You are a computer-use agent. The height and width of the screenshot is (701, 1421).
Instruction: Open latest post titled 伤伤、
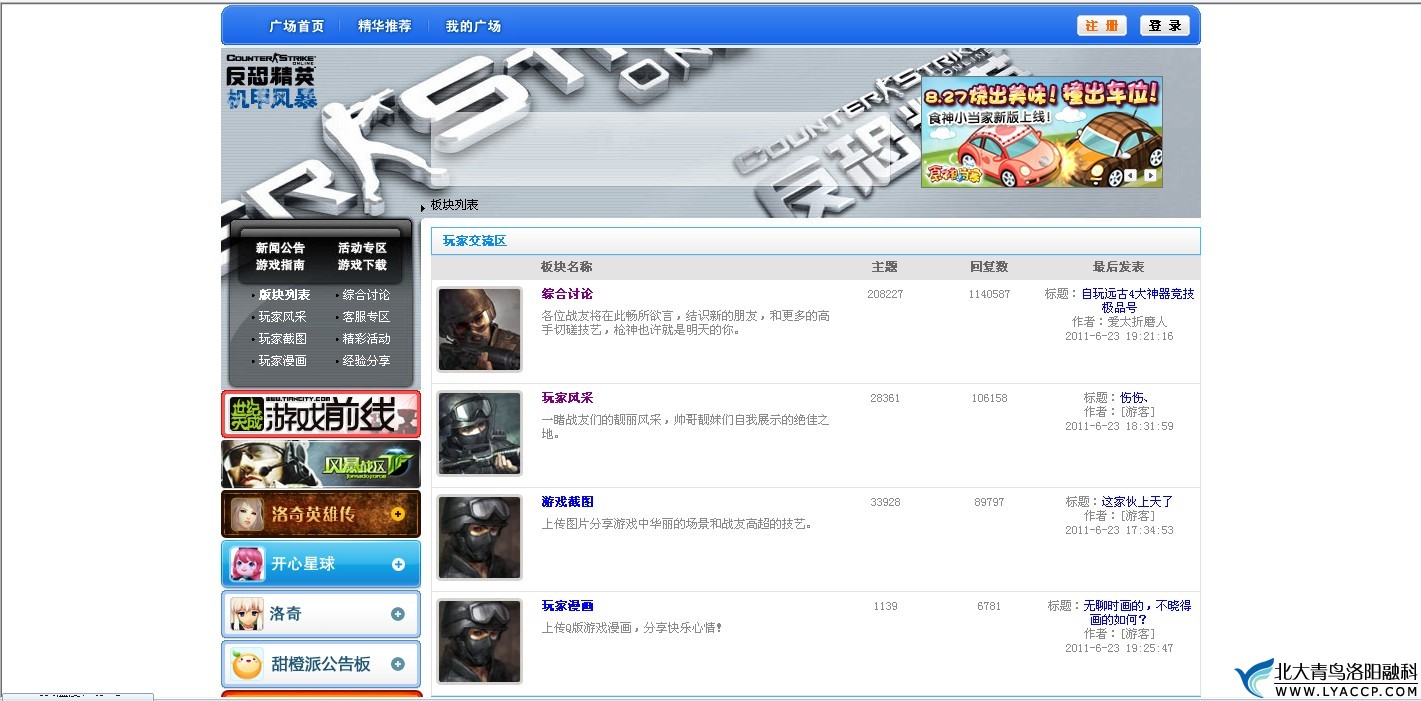(x=1134, y=398)
